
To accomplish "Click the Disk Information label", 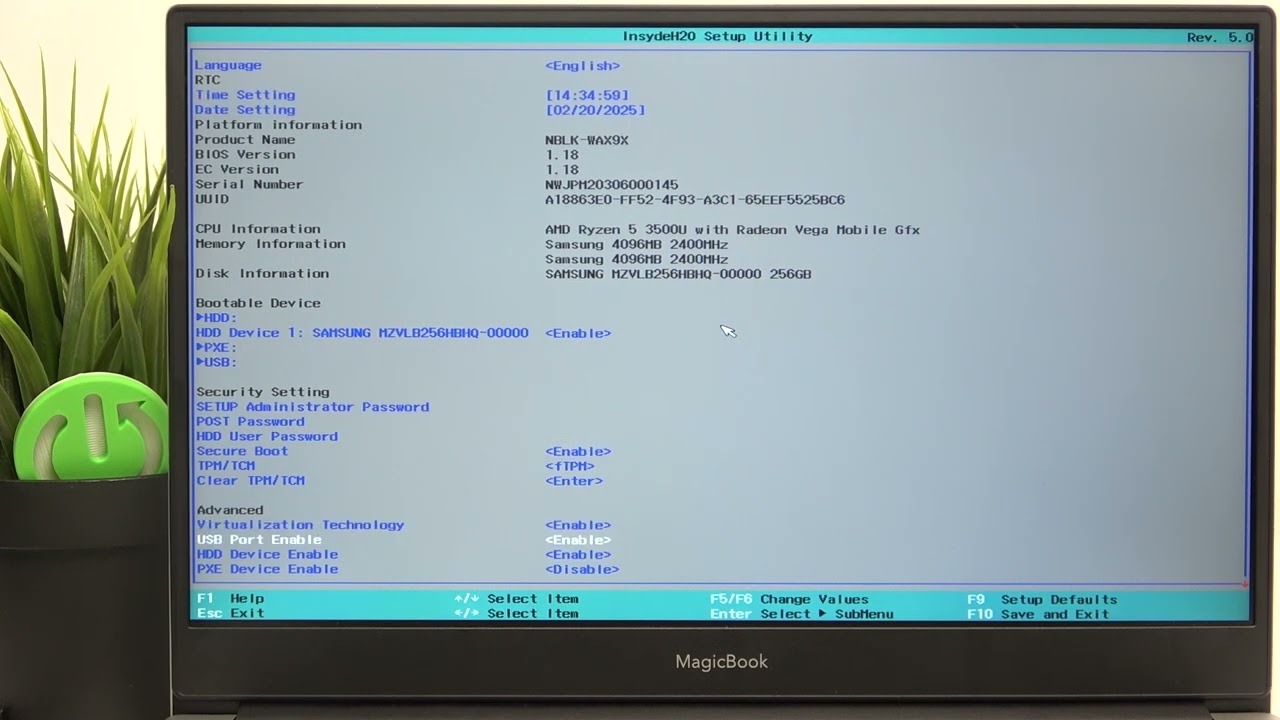I will pos(262,273).
